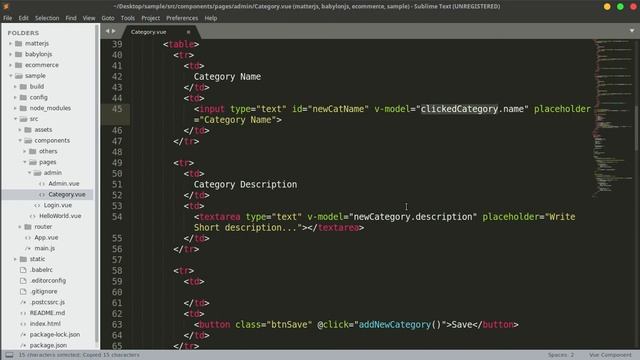The width and height of the screenshot is (640, 360).
Task: Open the Edit menu
Action: [x=23, y=18]
